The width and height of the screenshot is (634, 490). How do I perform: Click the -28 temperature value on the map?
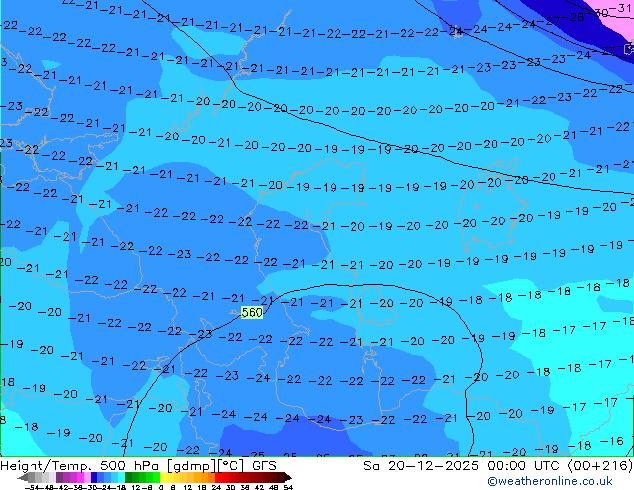point(573,17)
